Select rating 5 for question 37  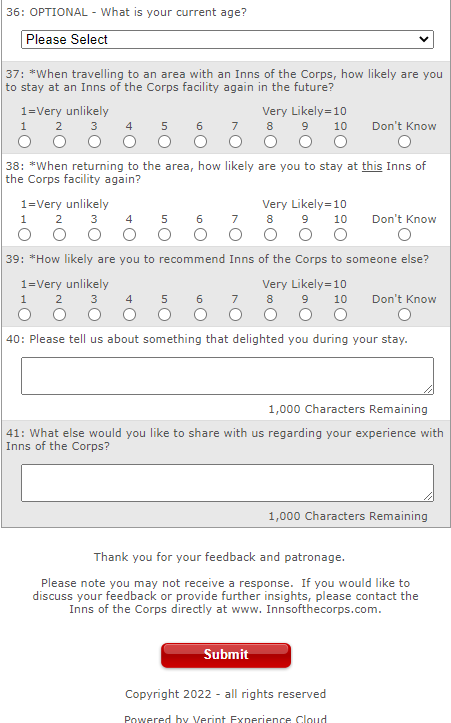pyautogui.click(x=165, y=142)
